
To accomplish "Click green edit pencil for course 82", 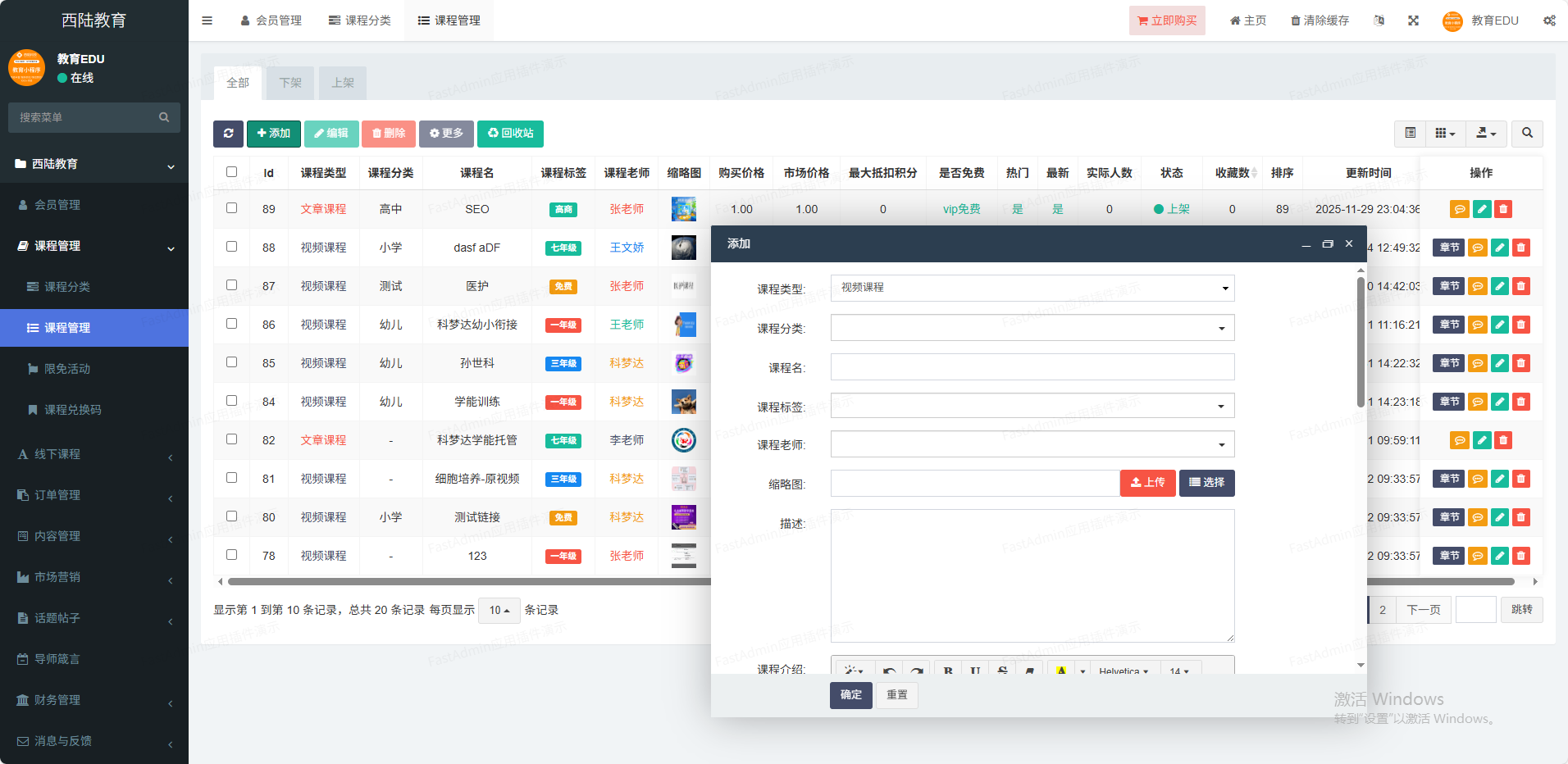I will coord(1481,440).
